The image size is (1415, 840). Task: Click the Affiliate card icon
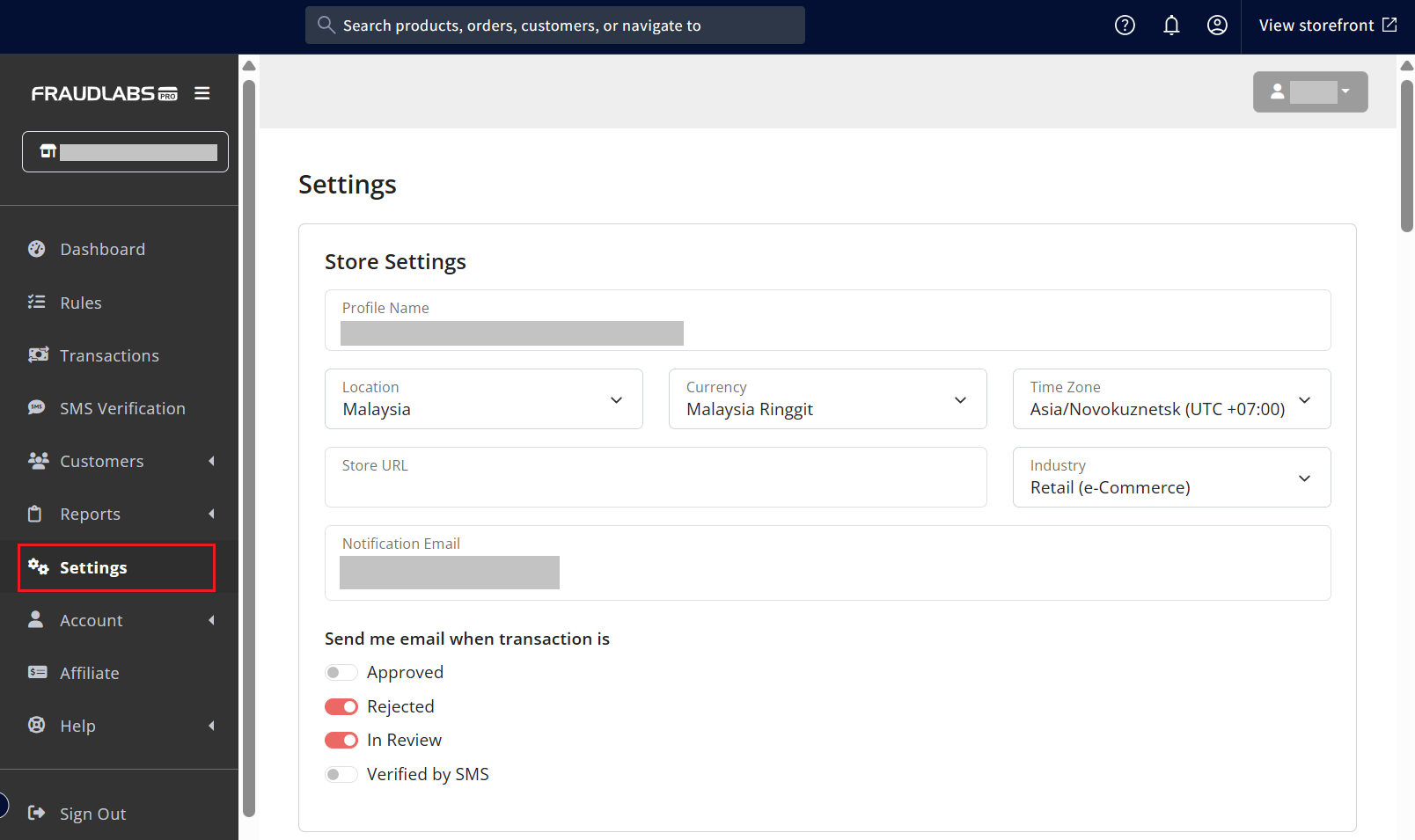pyautogui.click(x=37, y=672)
